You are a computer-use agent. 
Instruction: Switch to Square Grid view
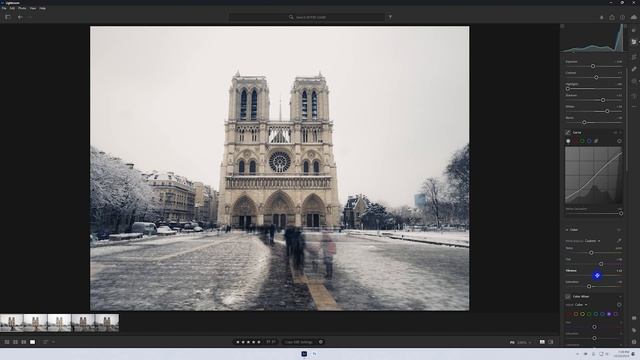coord(16,342)
